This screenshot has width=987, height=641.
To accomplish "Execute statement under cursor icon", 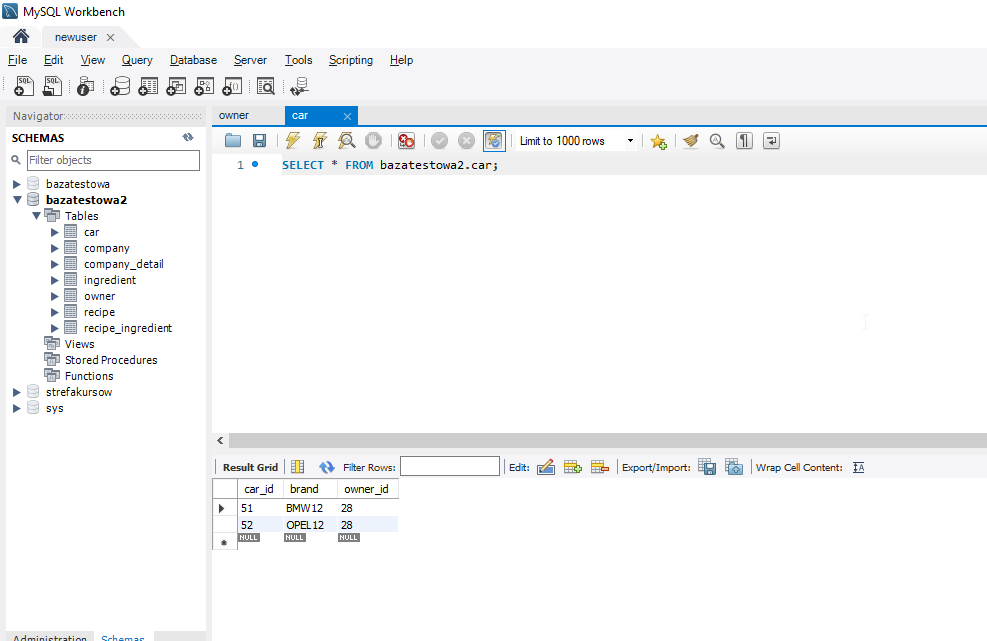I will pyautogui.click(x=320, y=140).
